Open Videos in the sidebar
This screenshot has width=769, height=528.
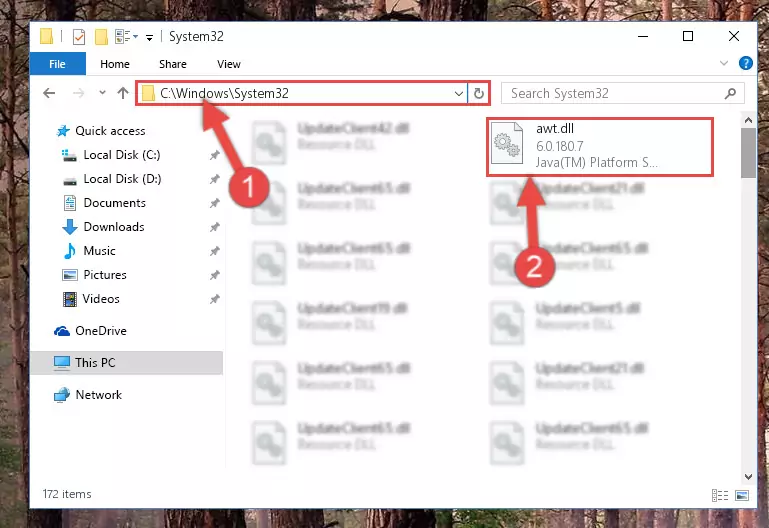101,299
